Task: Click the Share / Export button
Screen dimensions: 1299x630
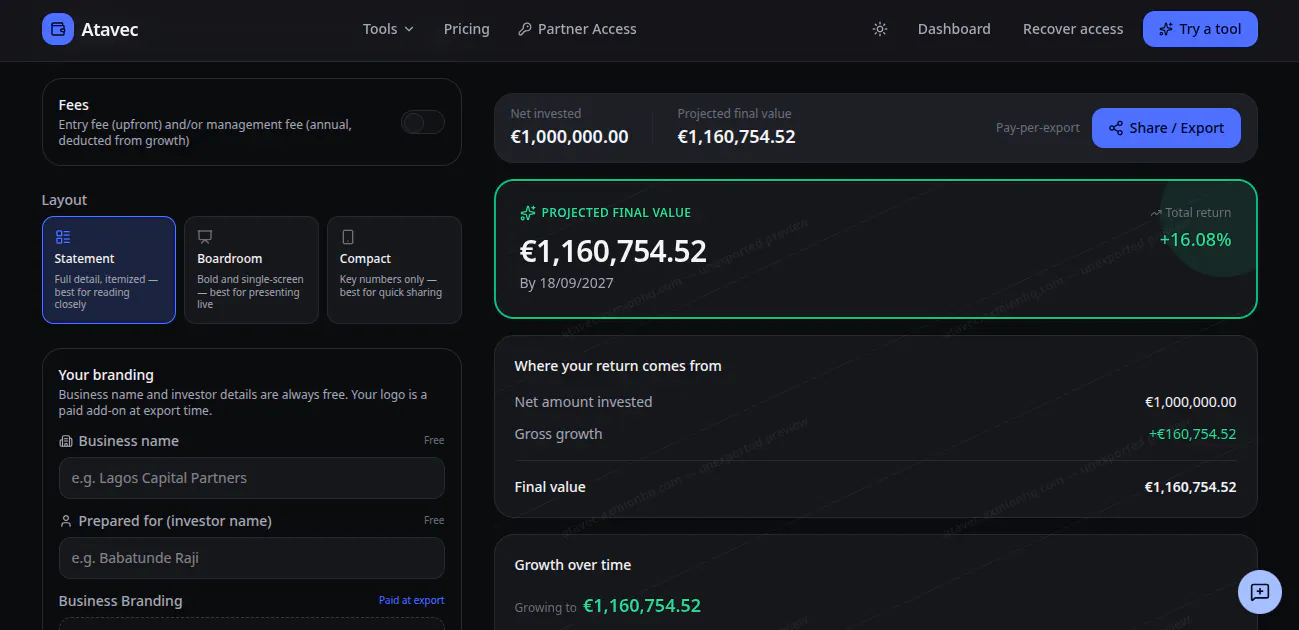Action: tap(1166, 128)
